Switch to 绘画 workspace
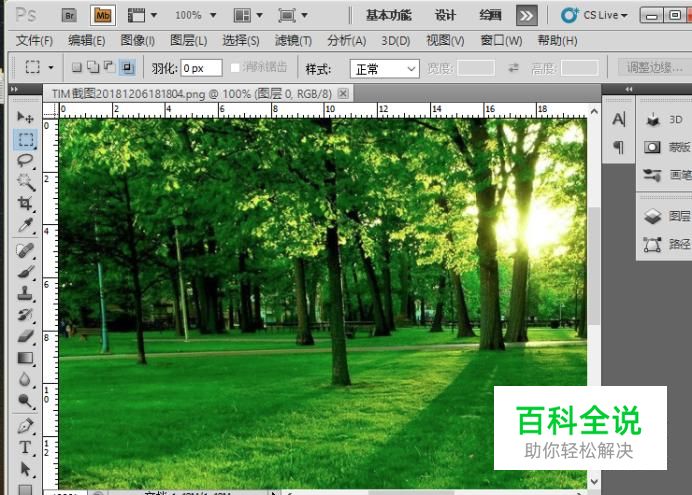The image size is (692, 495). coord(490,15)
